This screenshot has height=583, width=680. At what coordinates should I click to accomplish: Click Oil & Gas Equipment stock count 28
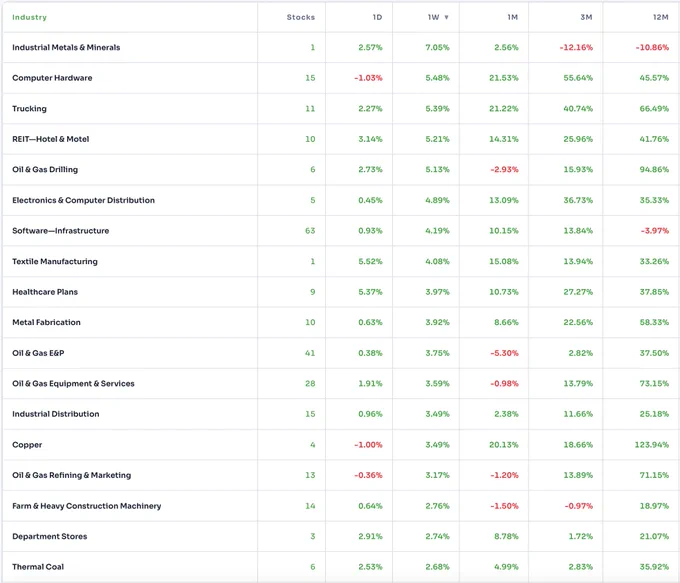310,383
